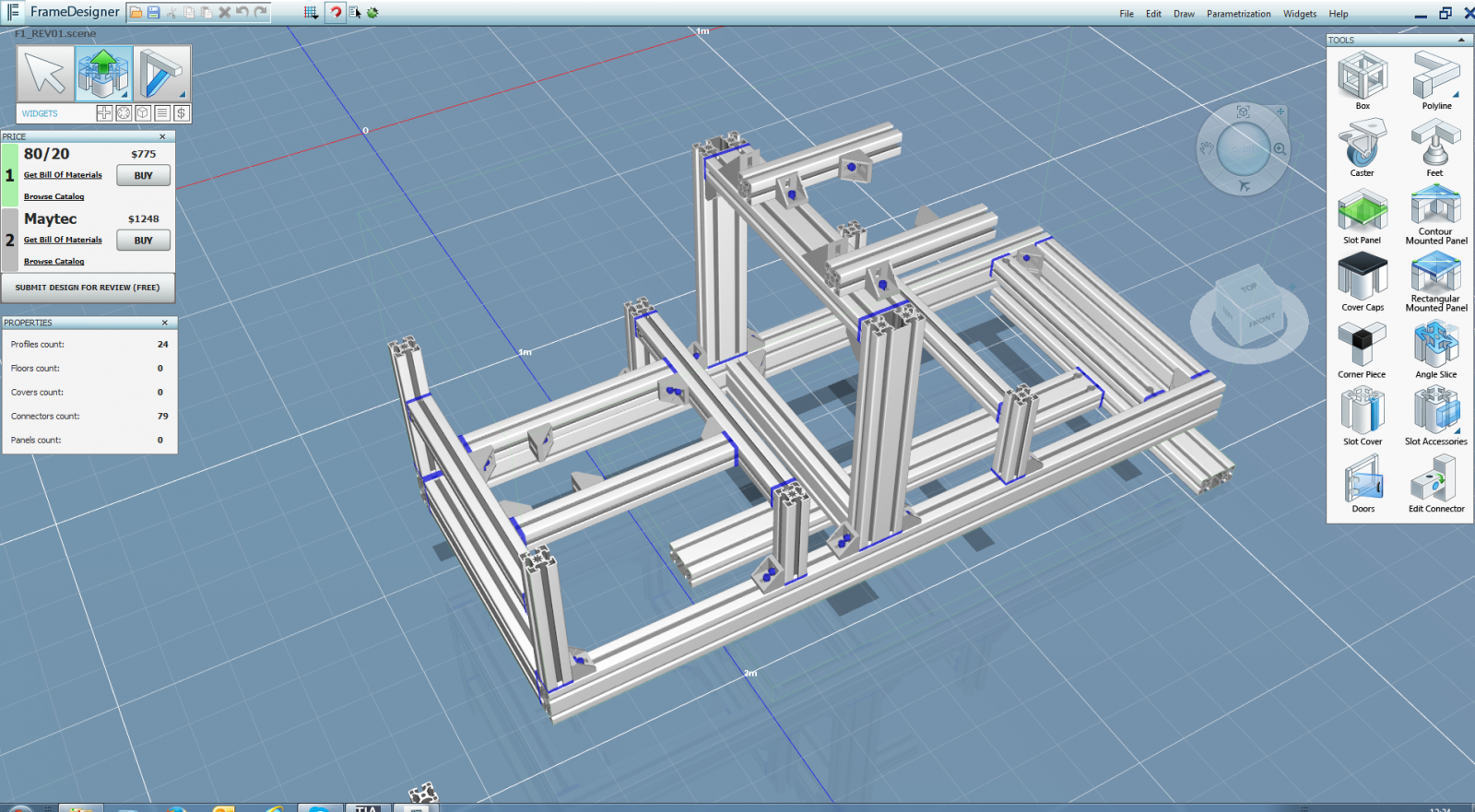
Task: Click the TOP face of view cube
Action: [x=1249, y=288]
